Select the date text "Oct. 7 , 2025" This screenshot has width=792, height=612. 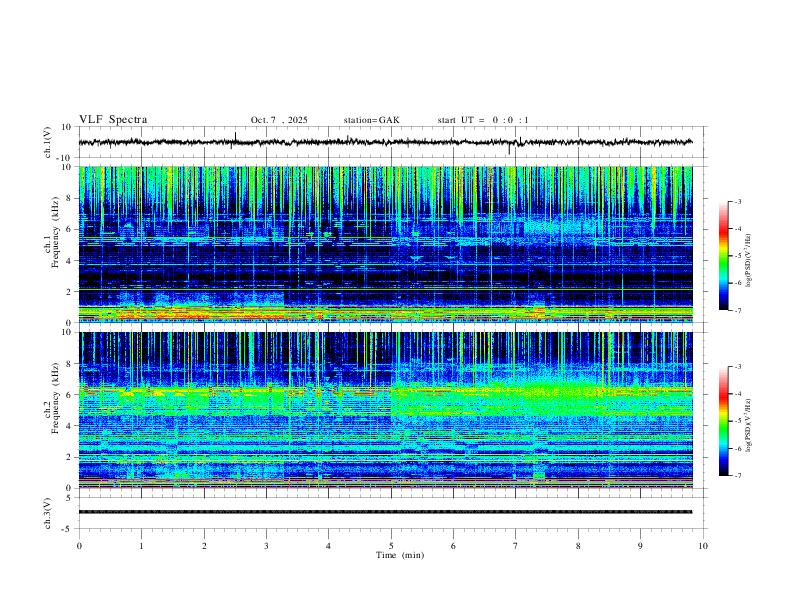[279, 120]
